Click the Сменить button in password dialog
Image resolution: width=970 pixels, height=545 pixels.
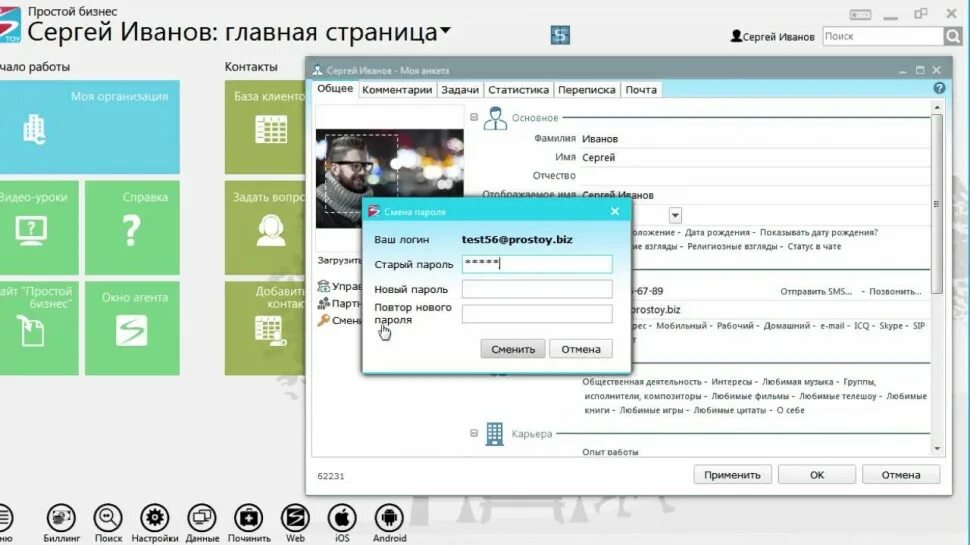[x=513, y=349]
